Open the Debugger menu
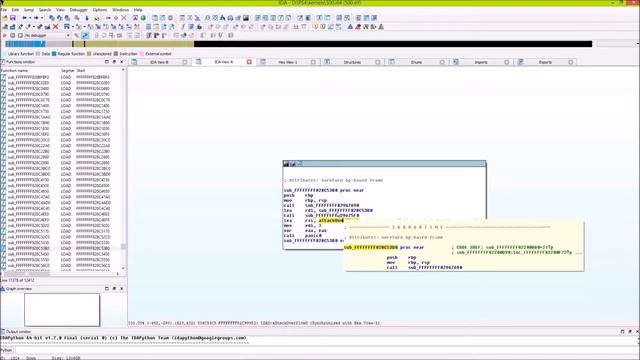This screenshot has height=360, width=640. click(79, 10)
